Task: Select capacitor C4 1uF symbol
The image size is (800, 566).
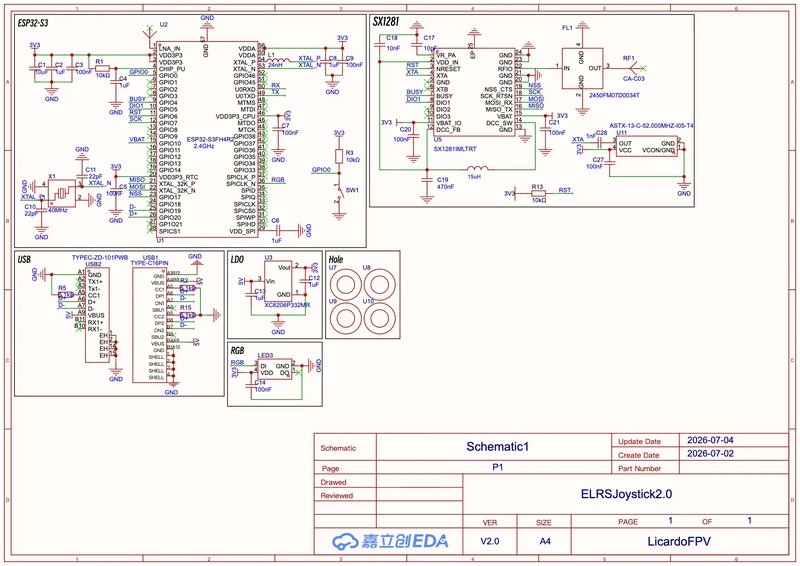Action: tap(116, 83)
